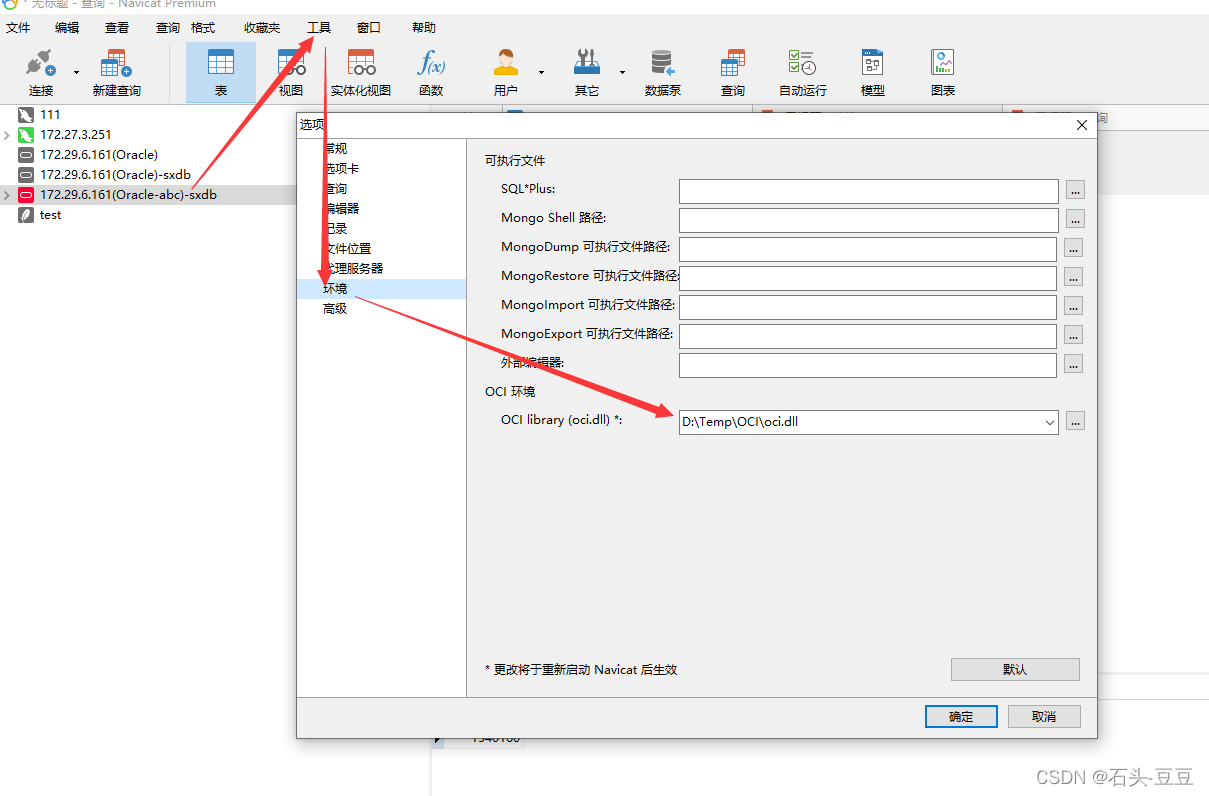Browse for SQL*Plus executable

pyautogui.click(x=1075, y=190)
